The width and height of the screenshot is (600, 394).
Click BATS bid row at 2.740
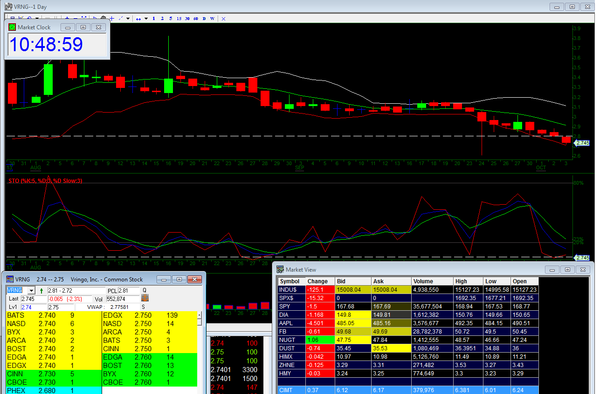click(54, 315)
